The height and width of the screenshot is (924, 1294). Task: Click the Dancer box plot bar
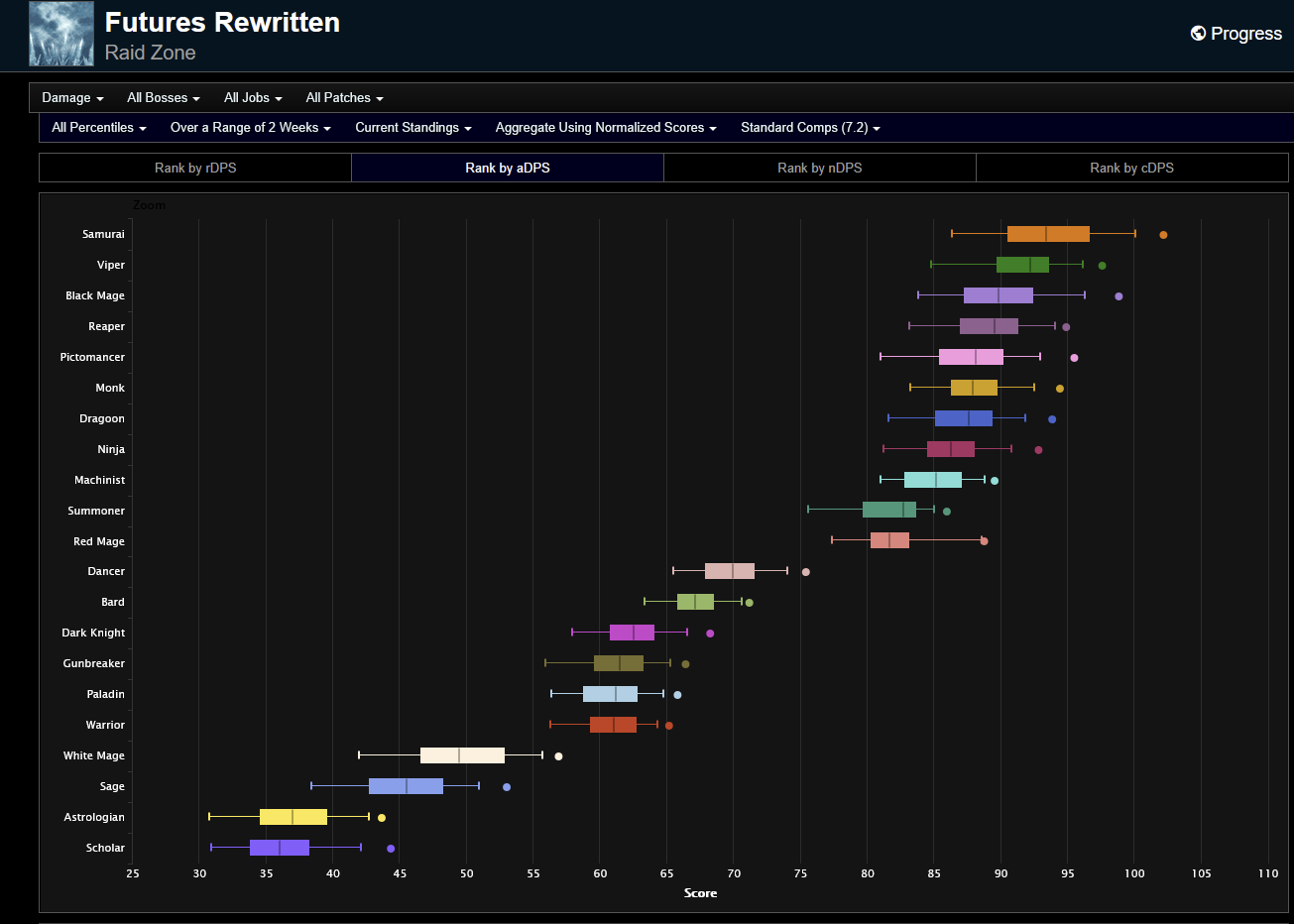730,571
